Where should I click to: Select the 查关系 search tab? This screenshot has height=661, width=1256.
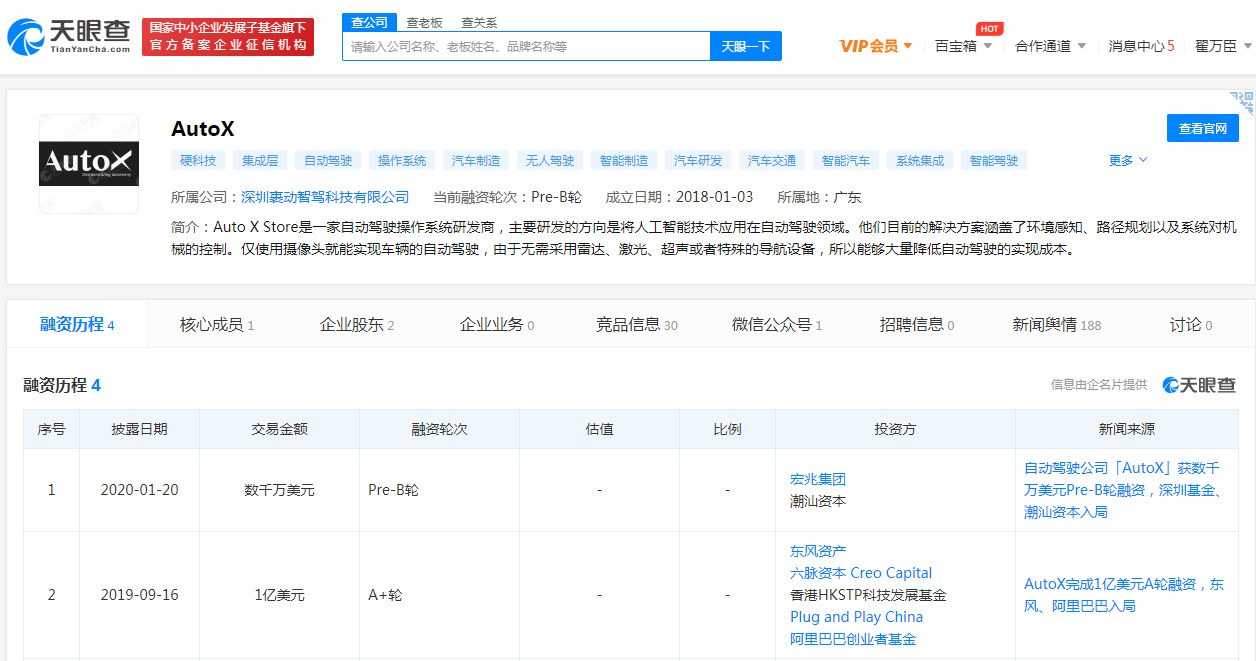pos(479,22)
